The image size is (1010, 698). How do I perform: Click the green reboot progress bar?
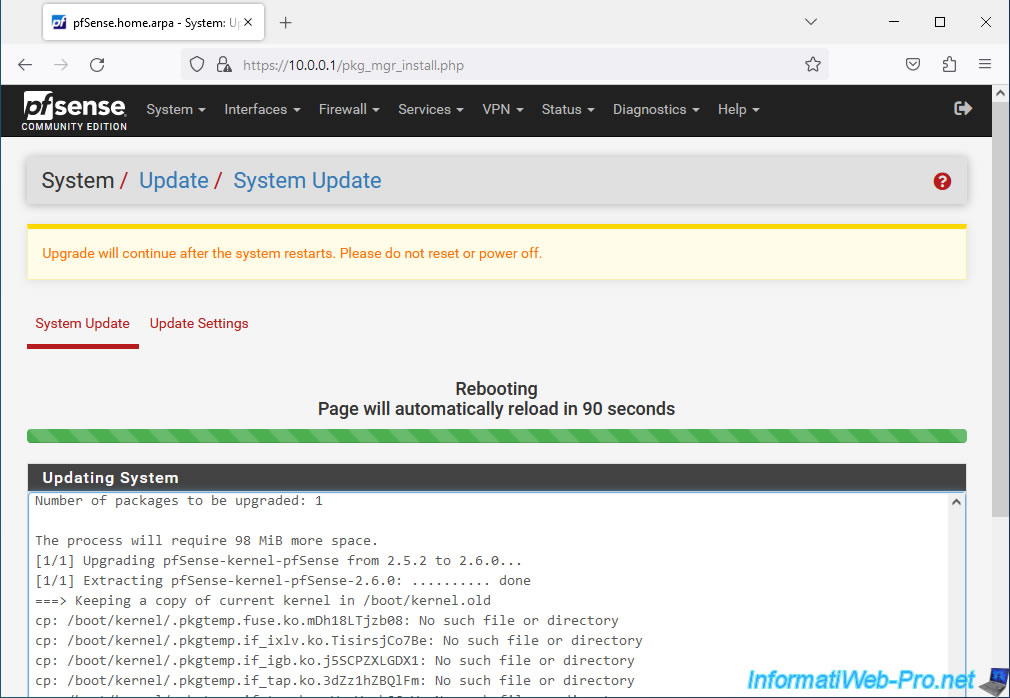(x=497, y=436)
